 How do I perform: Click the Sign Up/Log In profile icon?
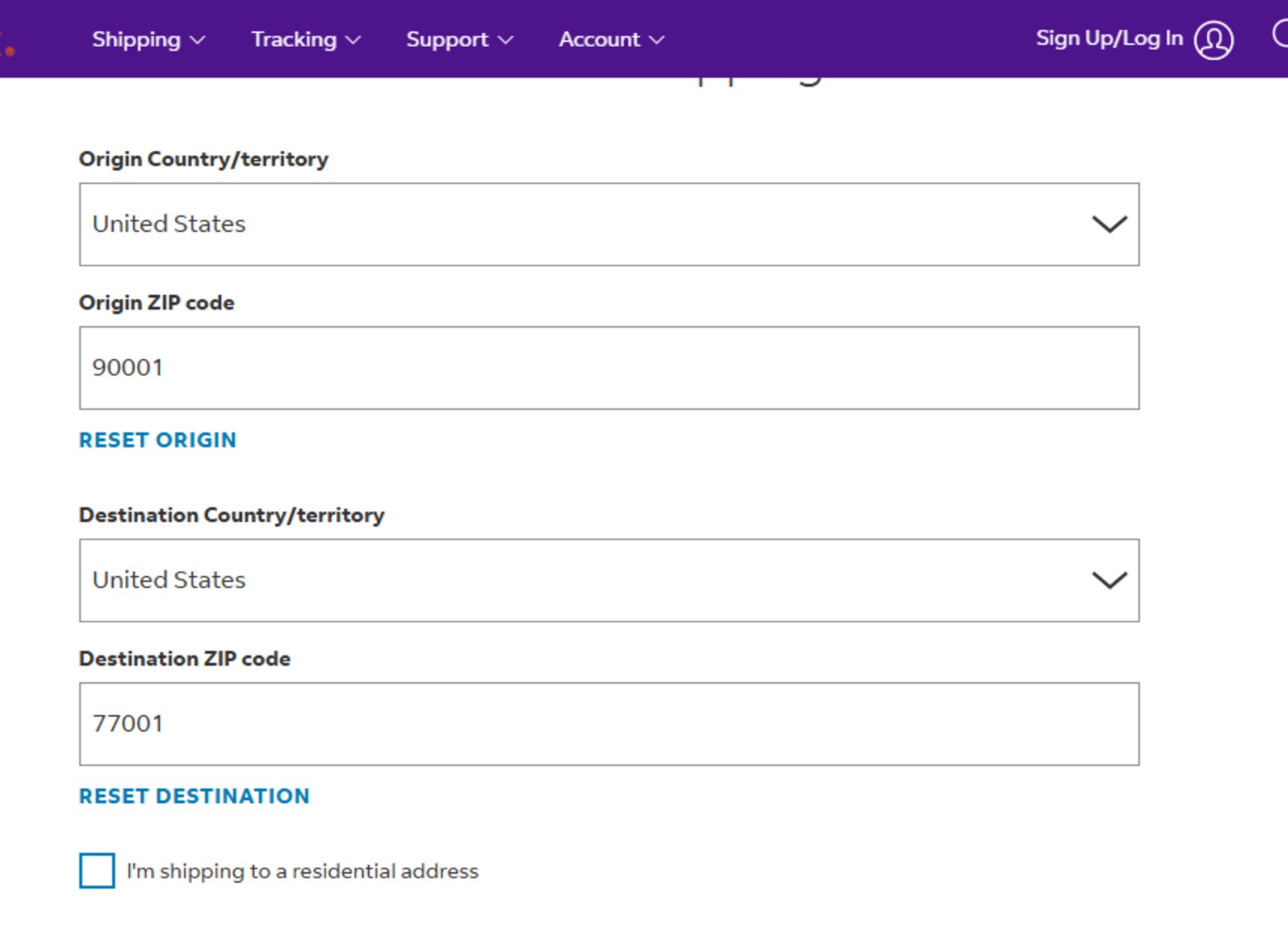click(1212, 40)
